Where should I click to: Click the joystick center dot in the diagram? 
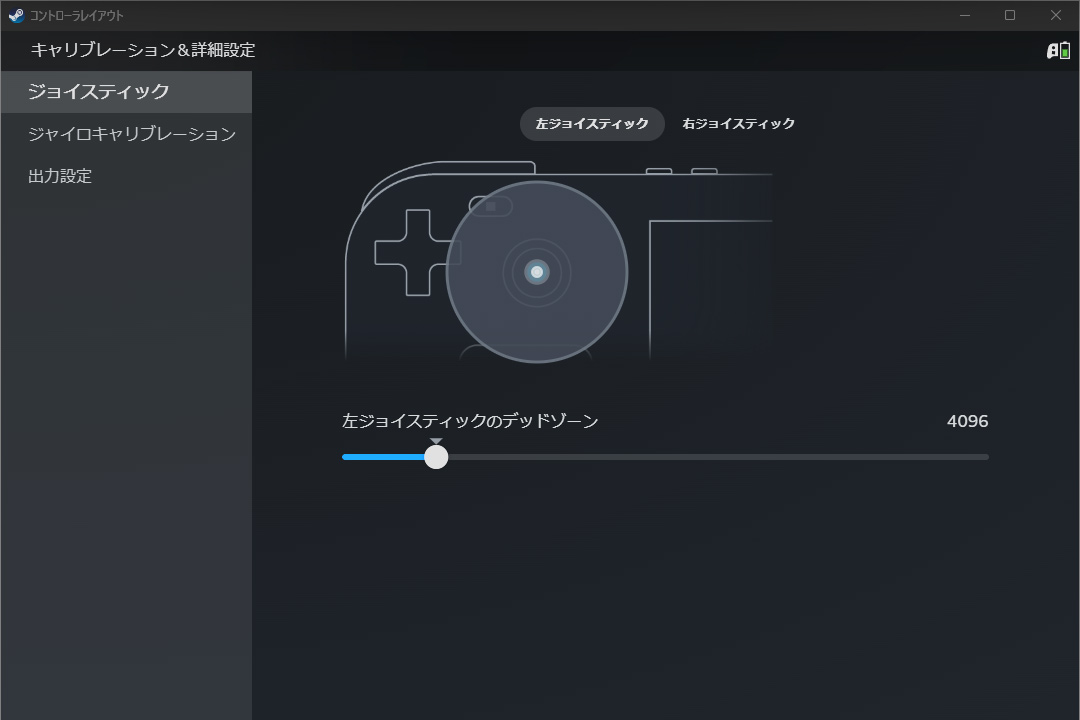point(537,272)
